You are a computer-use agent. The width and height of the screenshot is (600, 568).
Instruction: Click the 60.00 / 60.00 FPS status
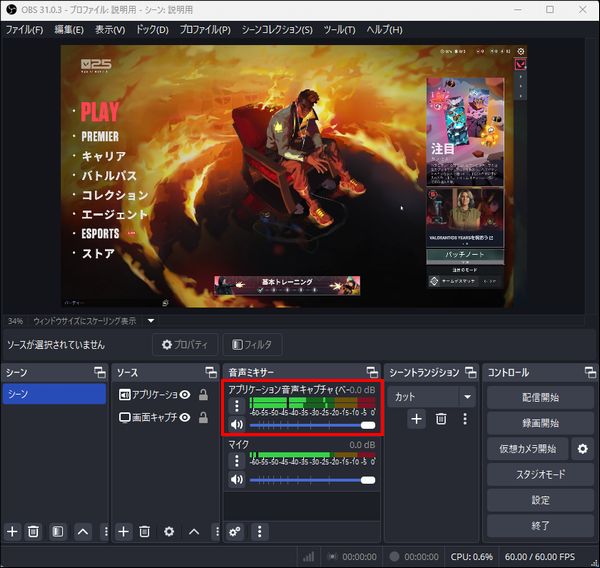(x=540, y=557)
